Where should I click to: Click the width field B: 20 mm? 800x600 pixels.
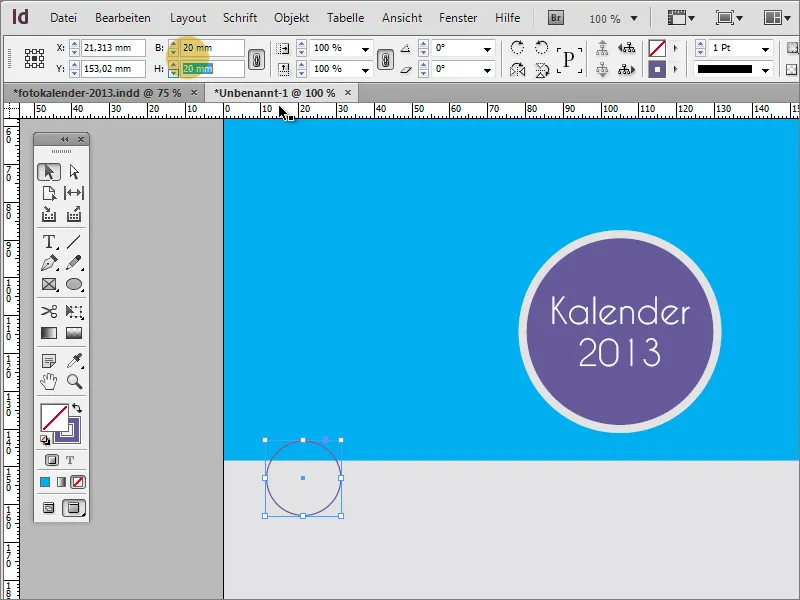coord(212,48)
